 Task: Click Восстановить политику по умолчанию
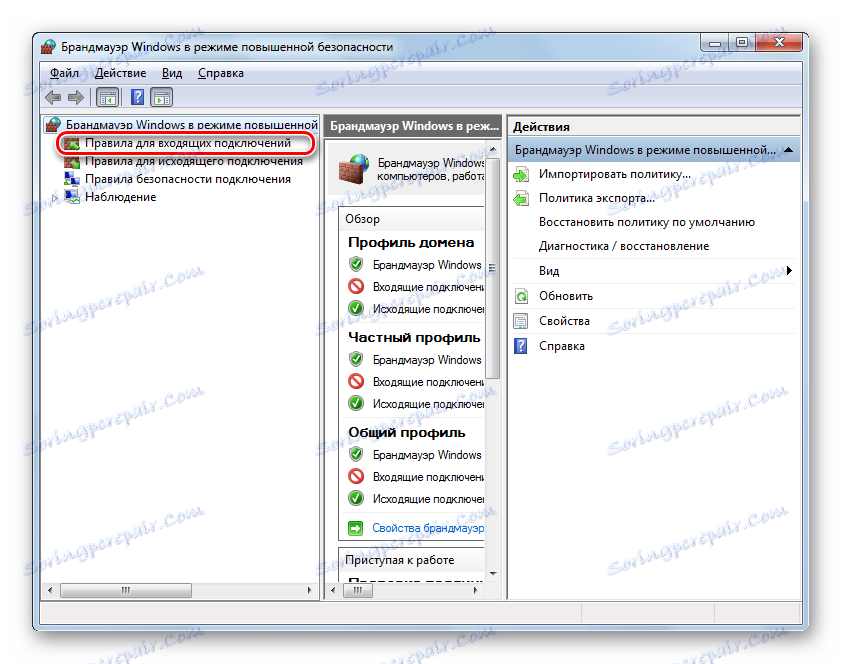click(647, 222)
